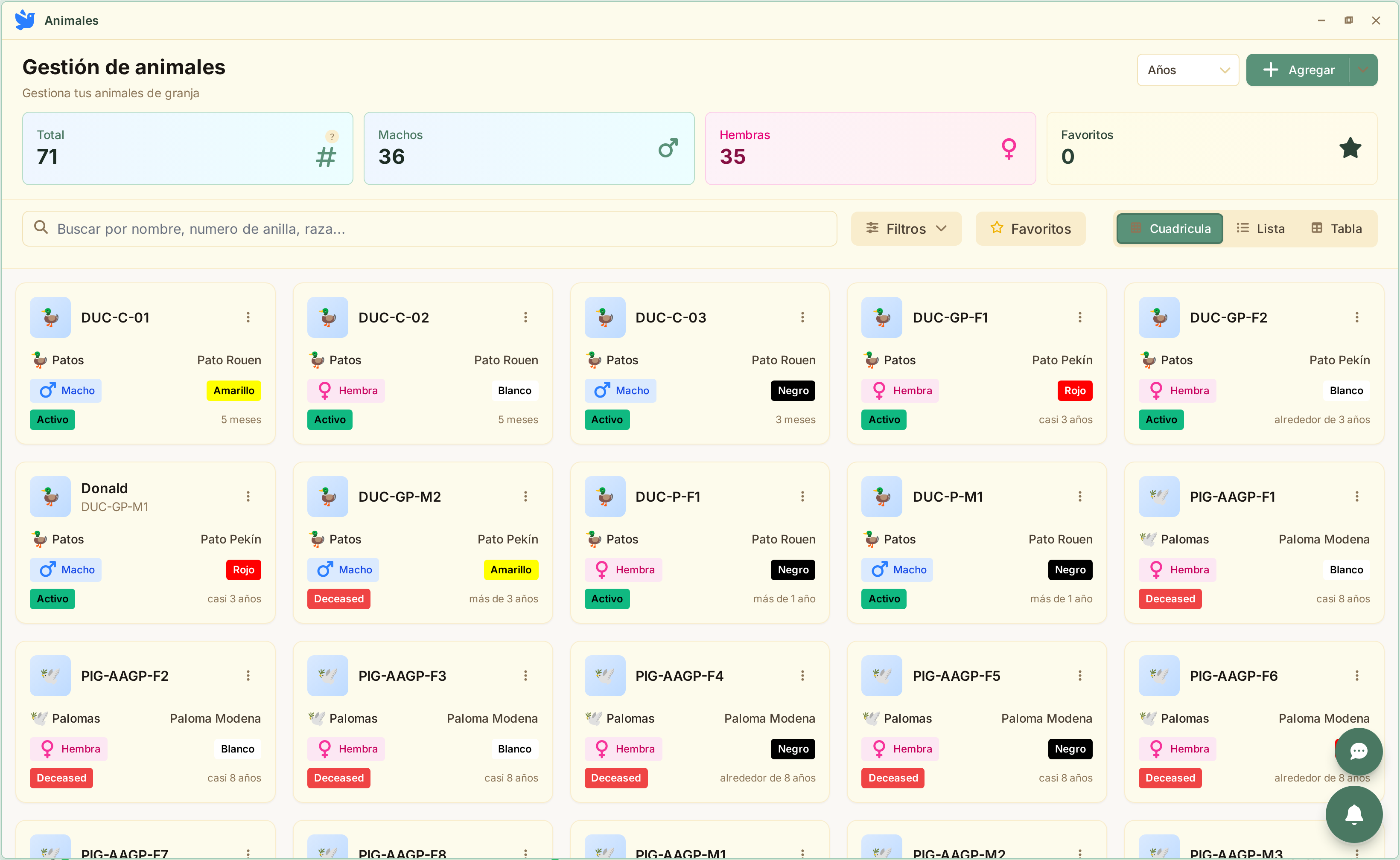The width and height of the screenshot is (1400, 860).
Task: Click the help question mark on Total card
Action: pyautogui.click(x=332, y=137)
